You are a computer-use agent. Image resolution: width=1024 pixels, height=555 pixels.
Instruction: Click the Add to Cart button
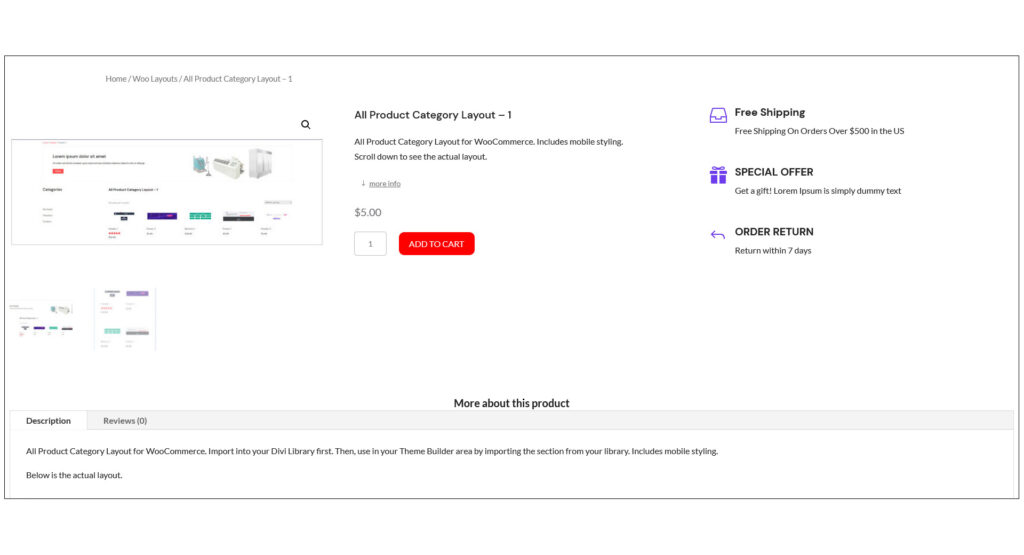[436, 244]
